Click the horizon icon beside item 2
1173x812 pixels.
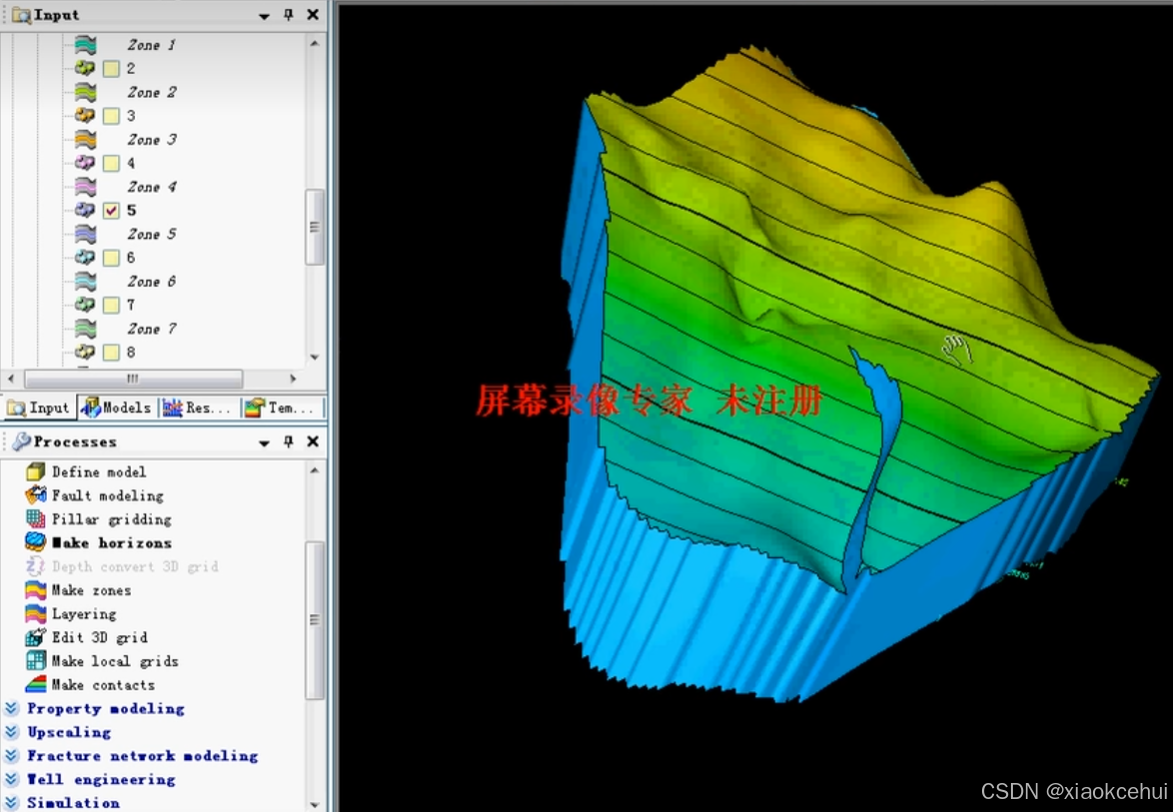click(x=85, y=69)
